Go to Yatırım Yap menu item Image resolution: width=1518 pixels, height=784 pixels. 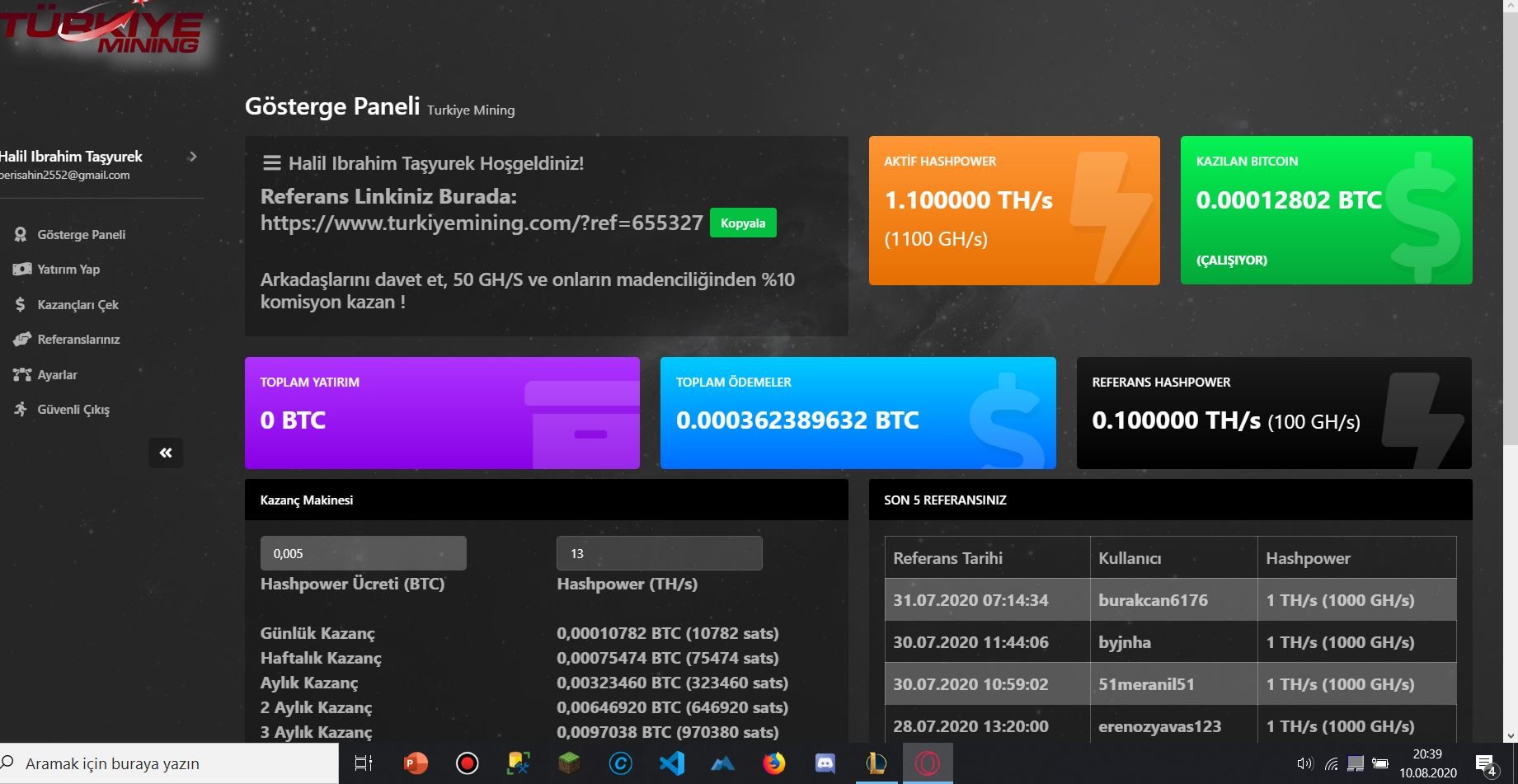tap(68, 270)
